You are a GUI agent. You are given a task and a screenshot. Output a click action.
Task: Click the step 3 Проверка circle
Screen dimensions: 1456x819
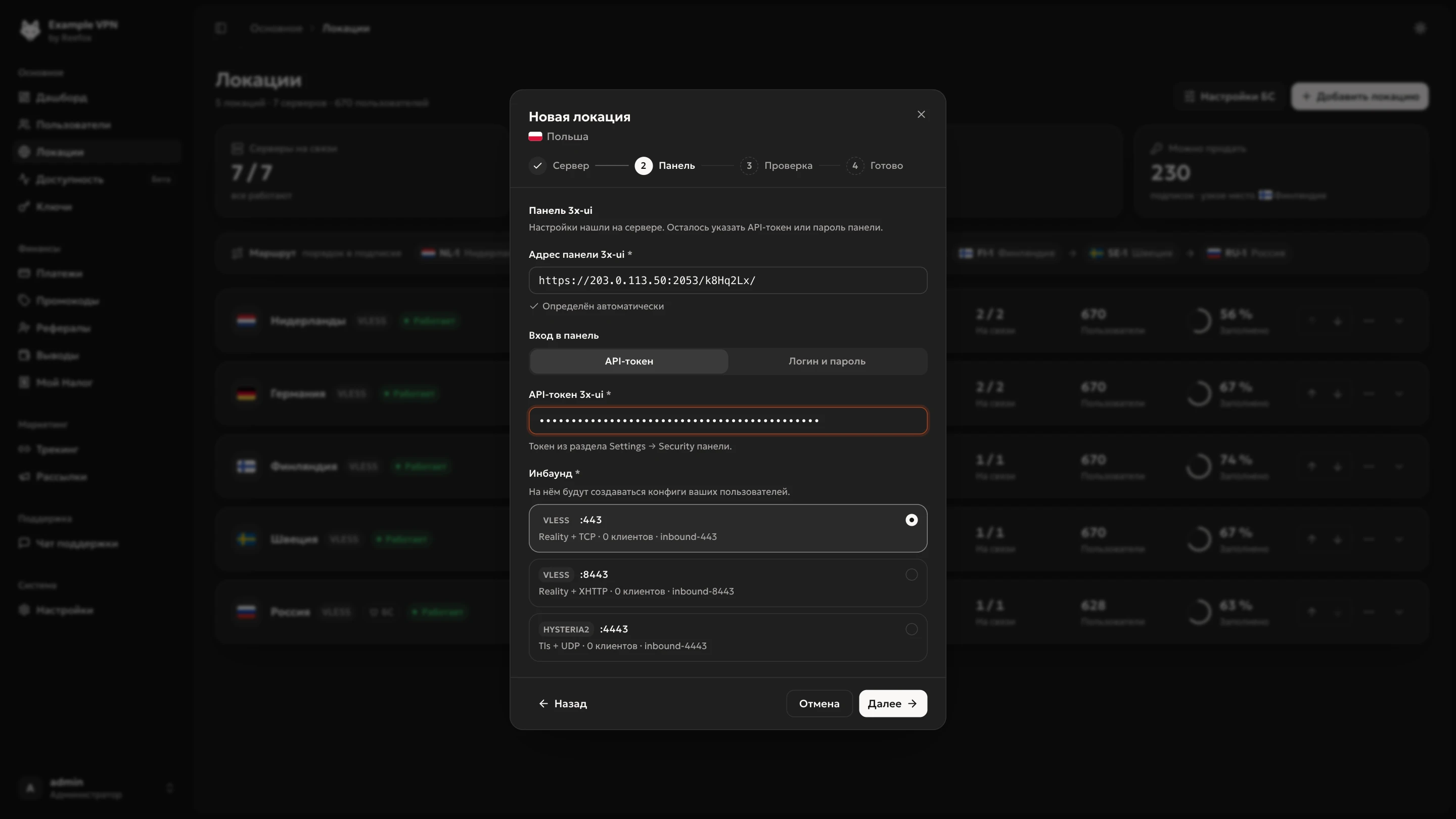coord(749,166)
